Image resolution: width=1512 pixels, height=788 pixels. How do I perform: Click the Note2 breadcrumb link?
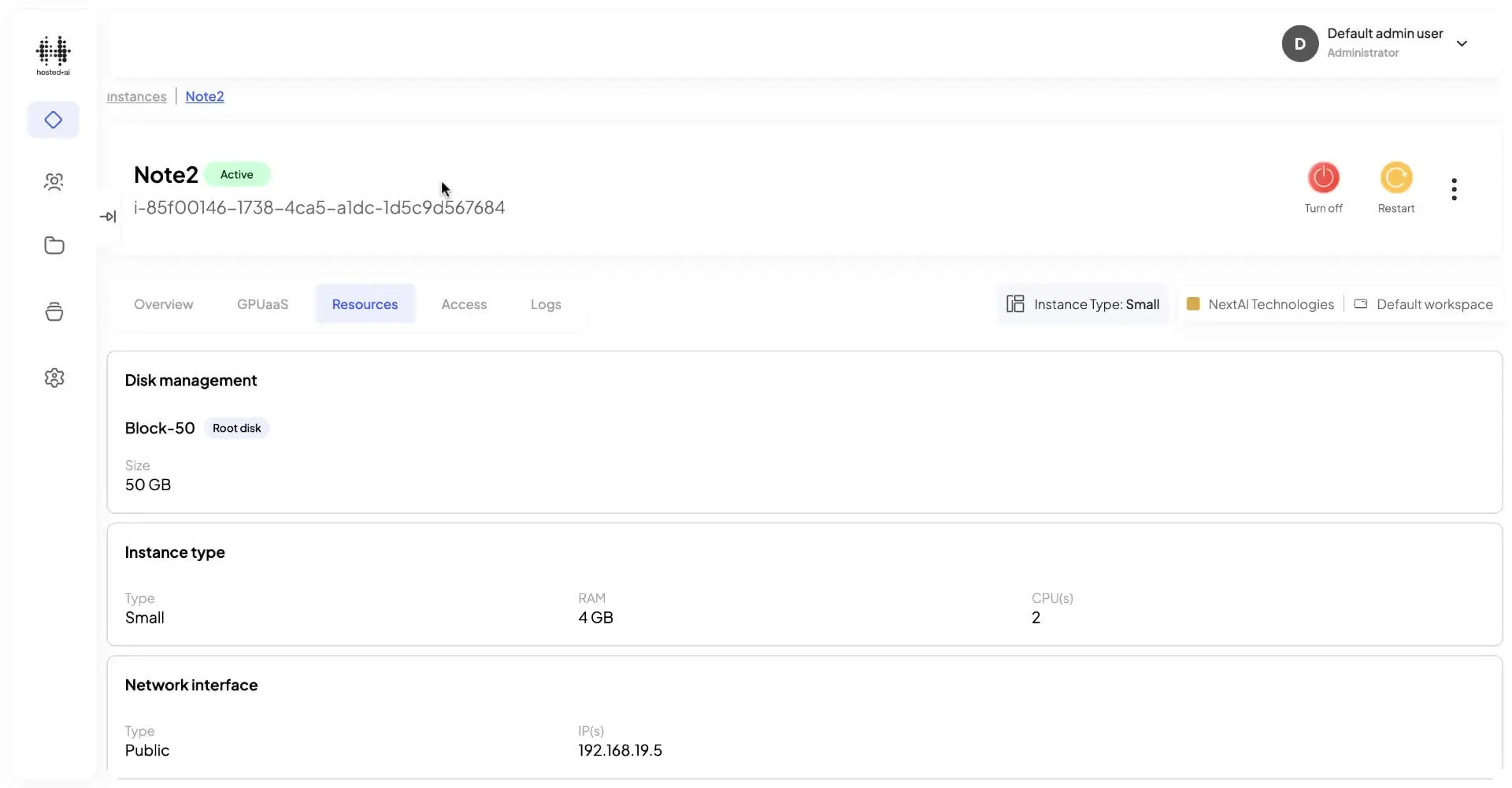(x=205, y=96)
